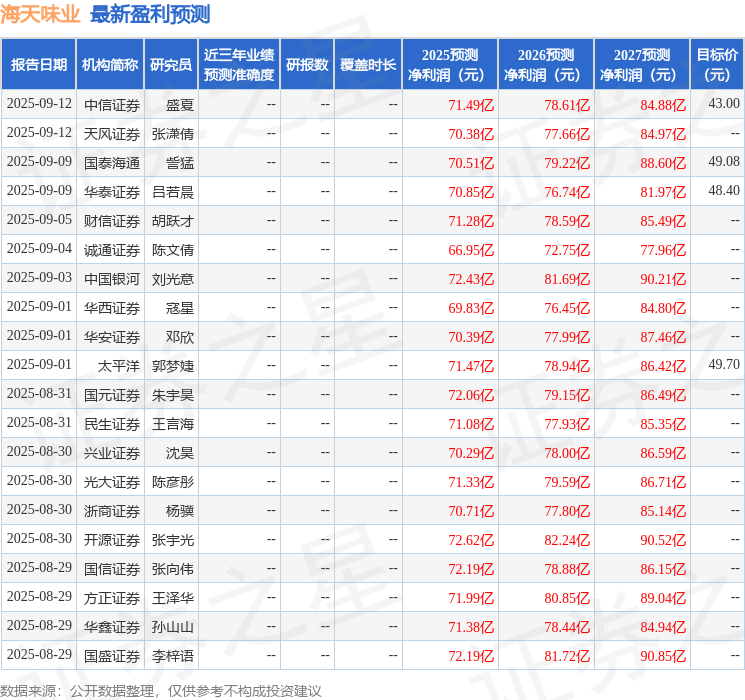Click 国元证券 institution cell
745x700 pixels.
(112, 395)
